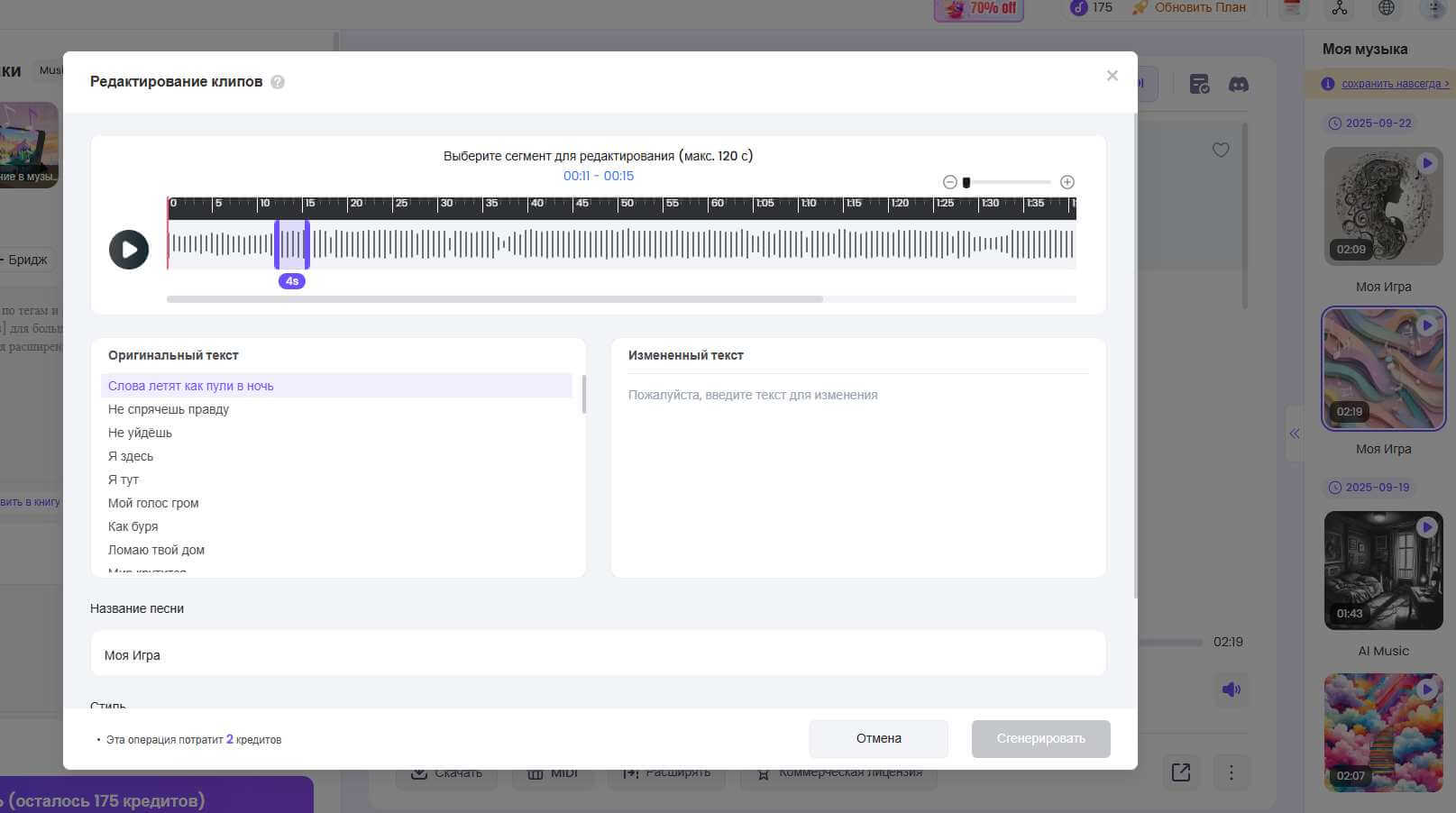Open the share network icon in top bar
This screenshot has height=813, width=1456.
1340,8
